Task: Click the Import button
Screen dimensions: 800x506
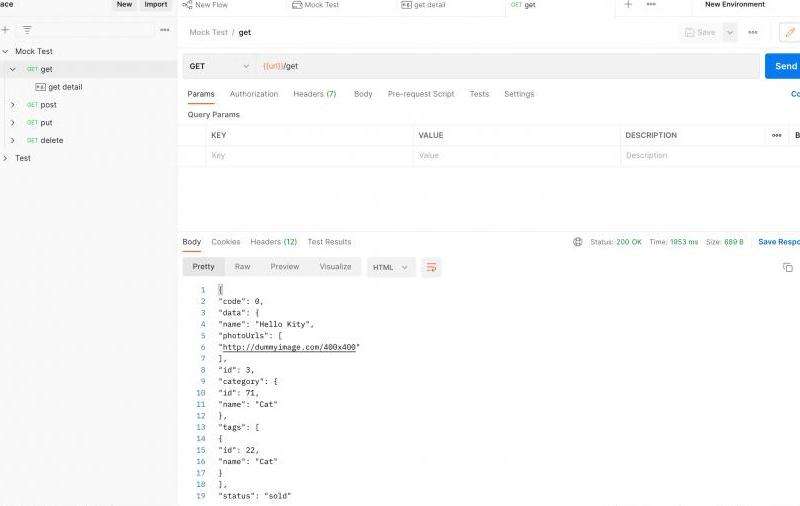Action: tap(155, 5)
